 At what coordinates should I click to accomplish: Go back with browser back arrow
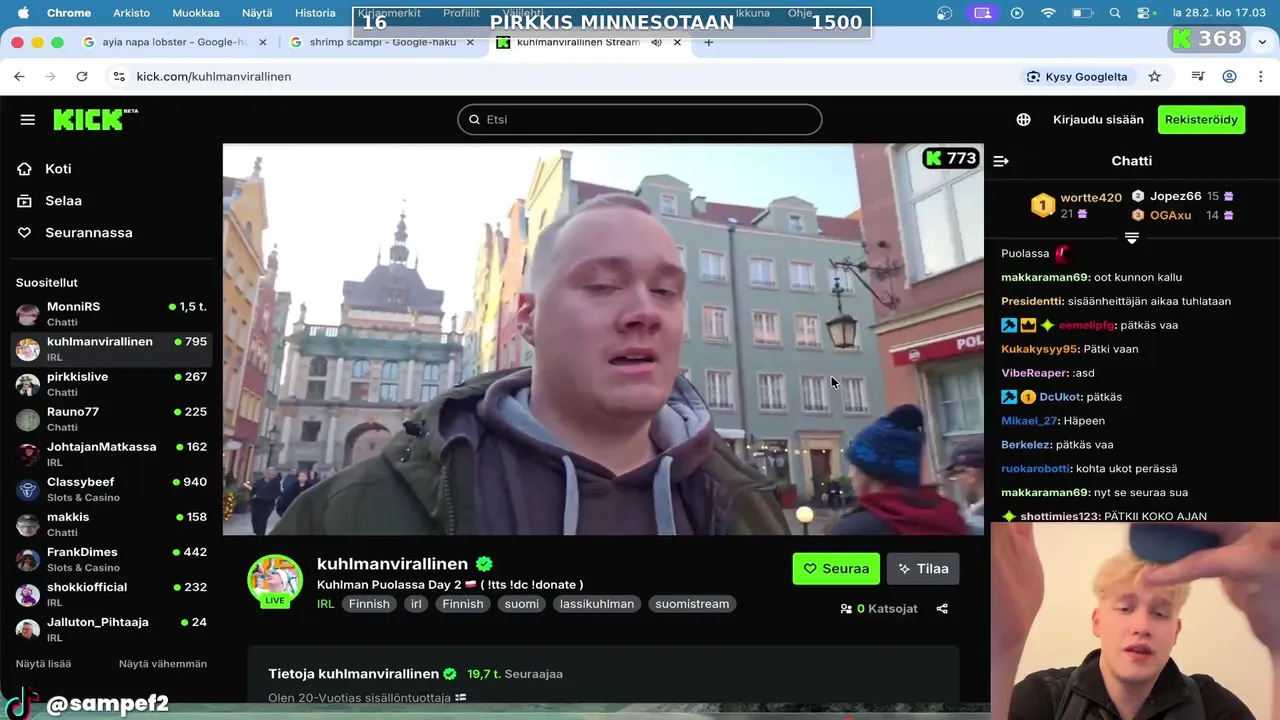click(x=19, y=76)
